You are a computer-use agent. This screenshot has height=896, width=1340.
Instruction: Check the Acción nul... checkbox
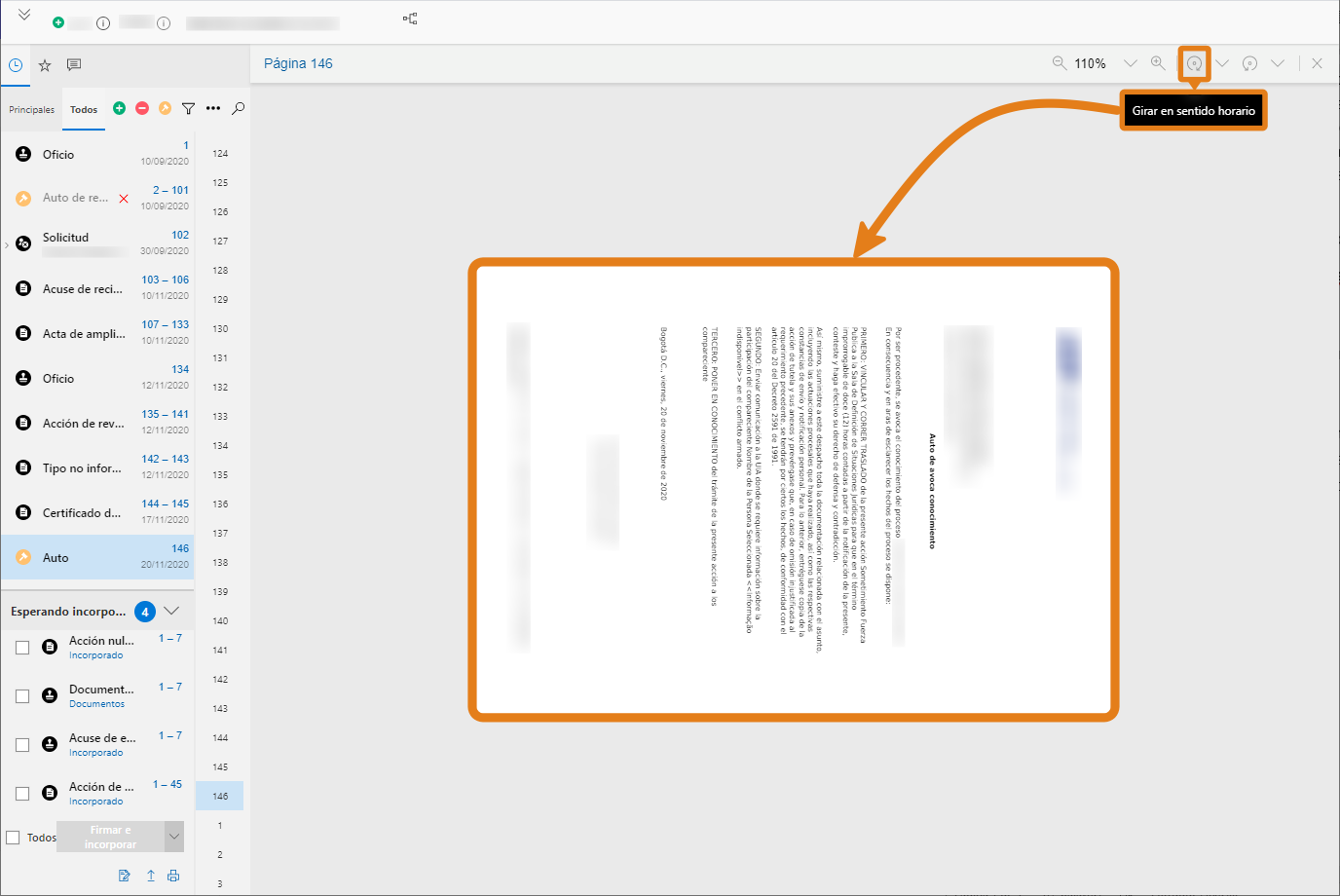click(x=22, y=648)
